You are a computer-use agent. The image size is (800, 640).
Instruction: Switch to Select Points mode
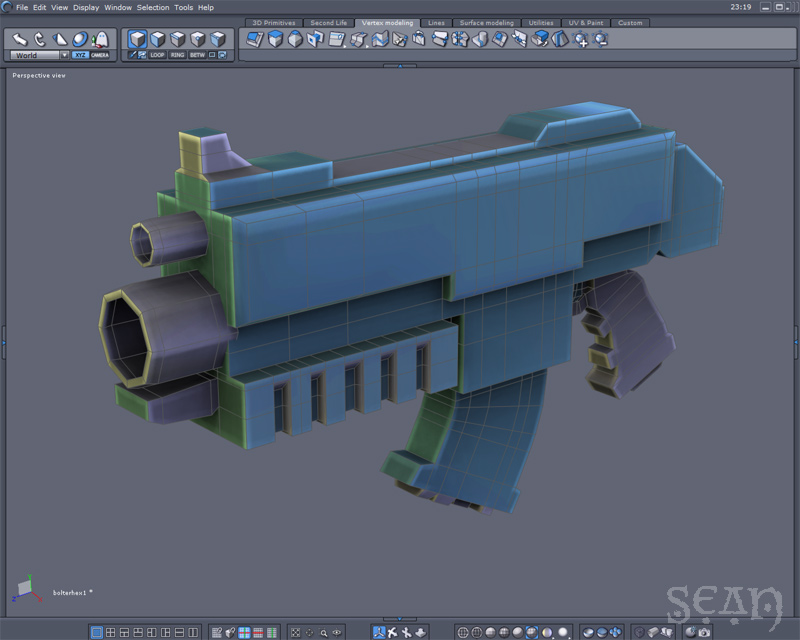click(197, 39)
